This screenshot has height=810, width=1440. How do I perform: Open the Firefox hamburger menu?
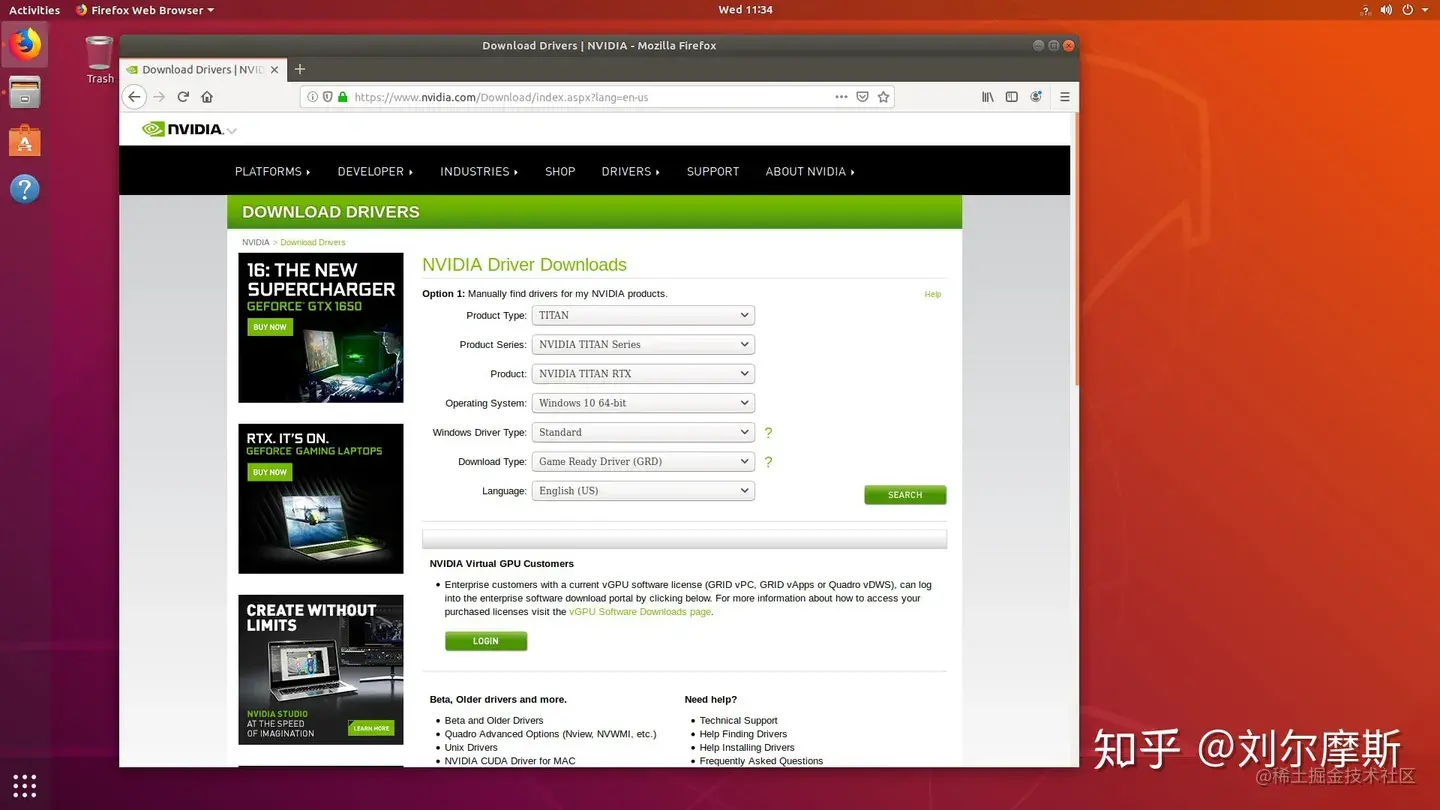(x=1065, y=97)
